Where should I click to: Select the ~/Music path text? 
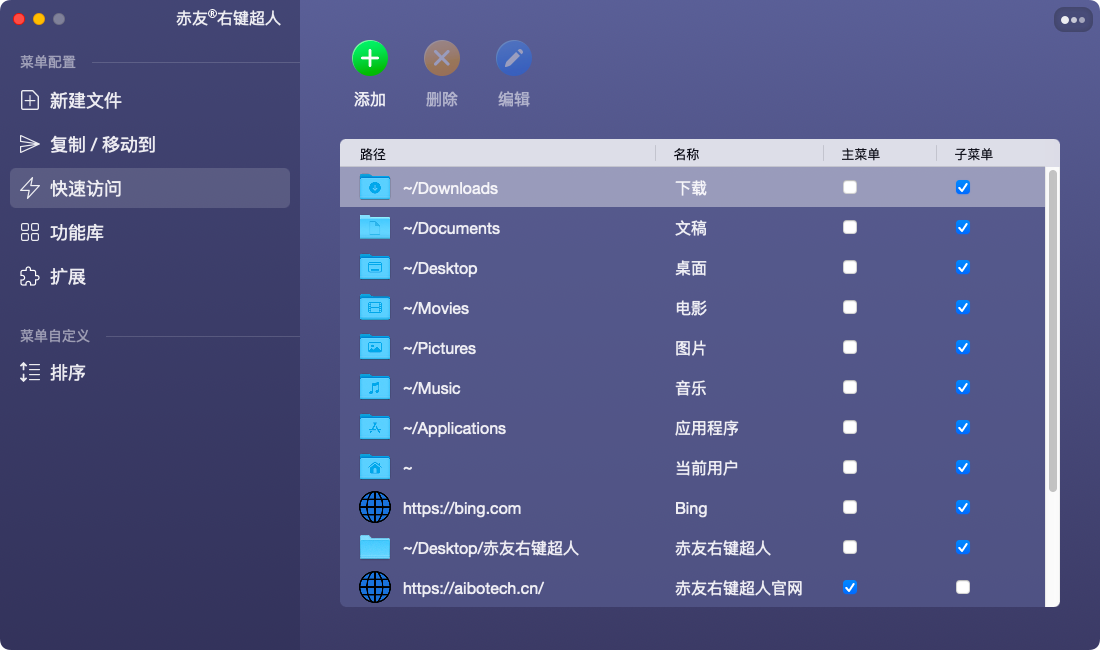point(431,388)
